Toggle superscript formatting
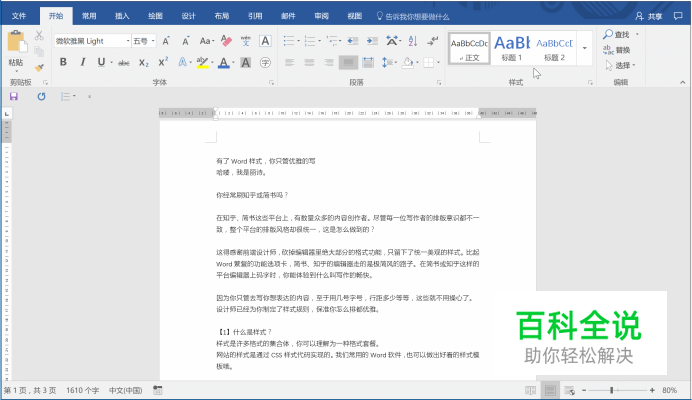This screenshot has width=692, height=400. tap(163, 62)
